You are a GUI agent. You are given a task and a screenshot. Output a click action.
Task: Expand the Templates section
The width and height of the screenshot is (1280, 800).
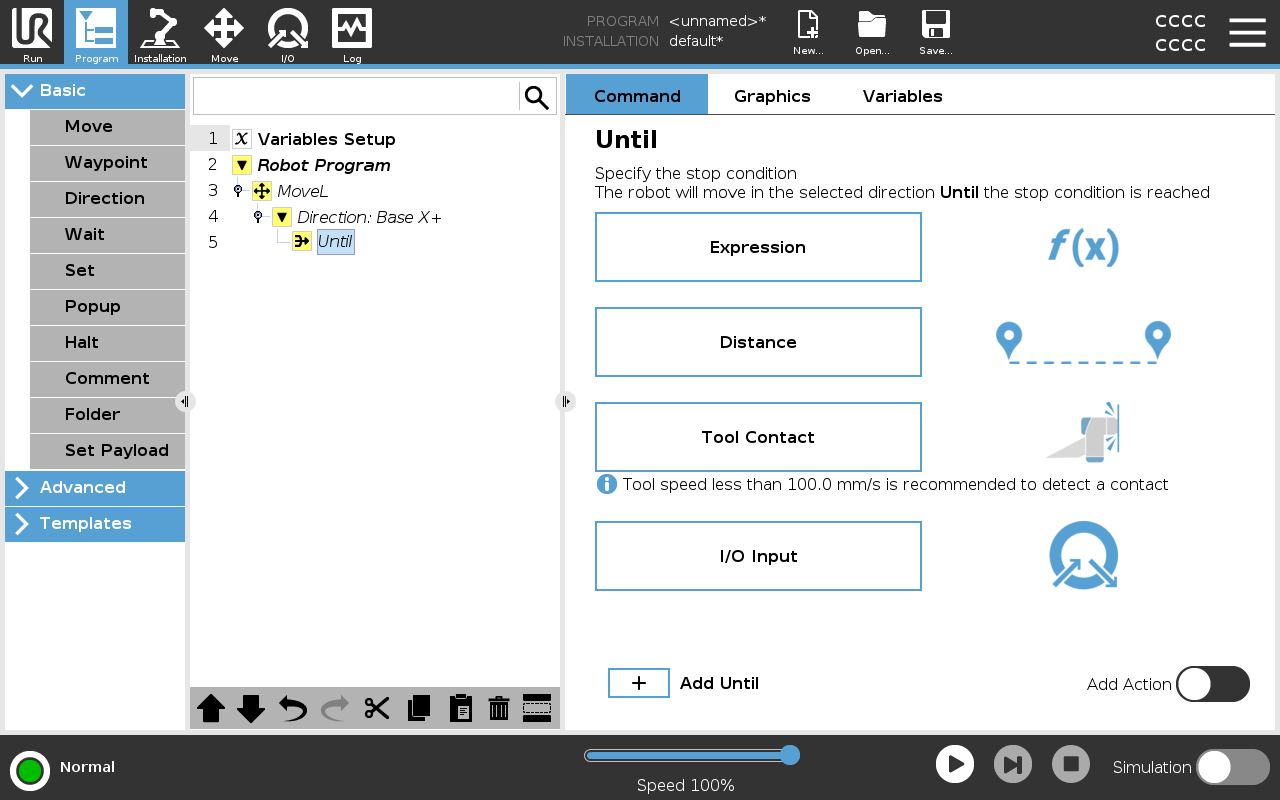click(x=95, y=523)
